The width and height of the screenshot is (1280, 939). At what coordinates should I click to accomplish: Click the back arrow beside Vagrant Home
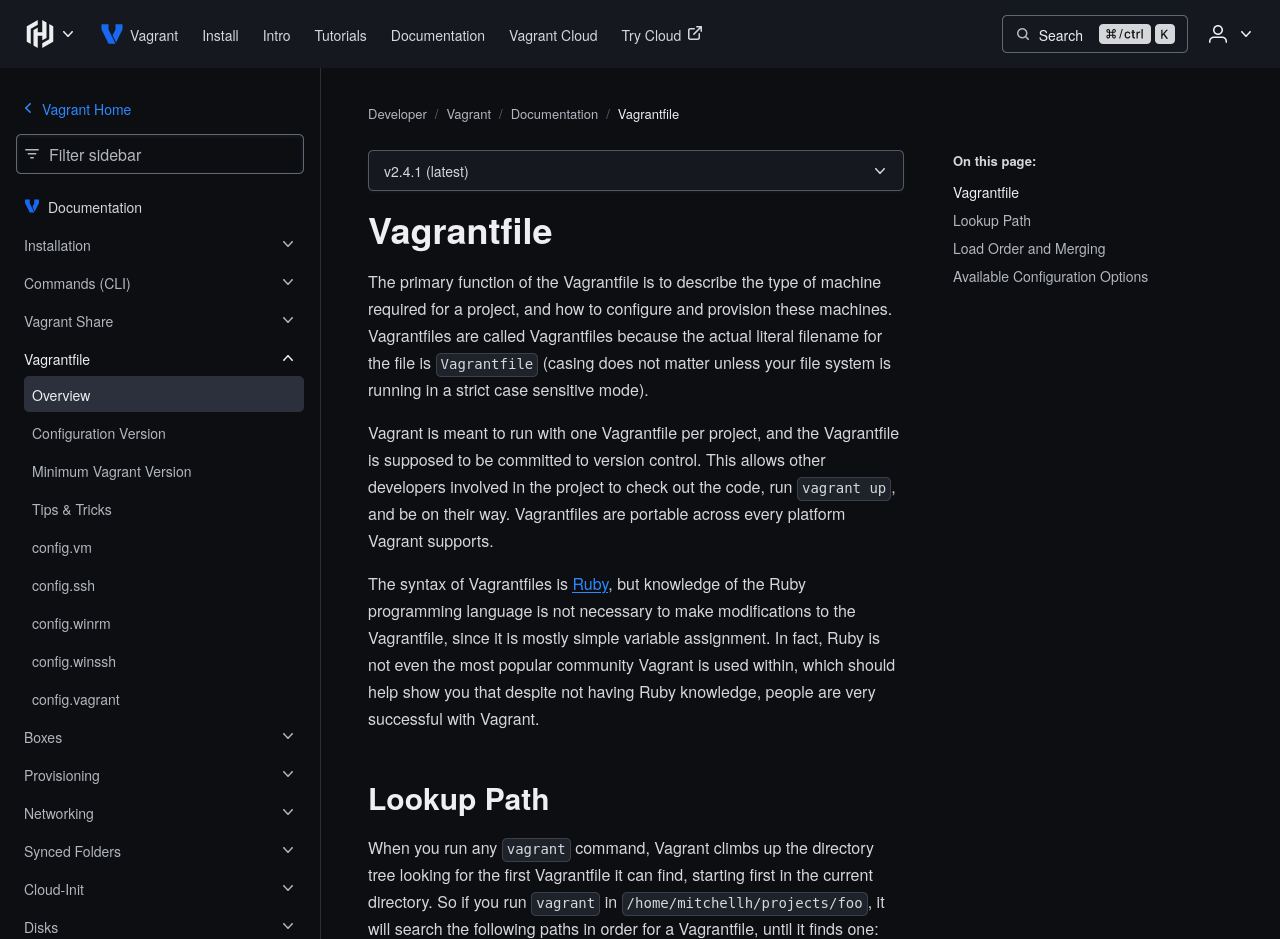[x=28, y=109]
